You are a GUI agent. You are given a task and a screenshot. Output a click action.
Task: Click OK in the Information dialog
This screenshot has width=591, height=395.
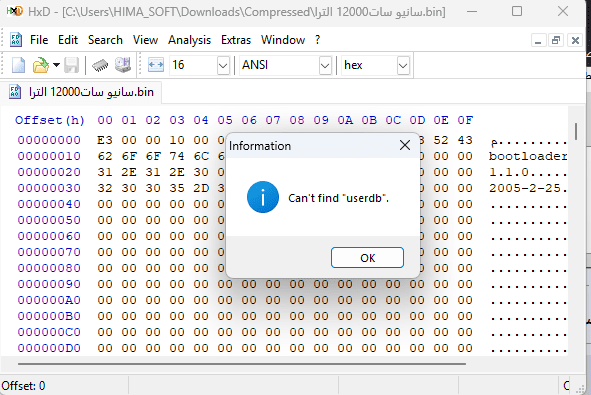click(x=367, y=258)
